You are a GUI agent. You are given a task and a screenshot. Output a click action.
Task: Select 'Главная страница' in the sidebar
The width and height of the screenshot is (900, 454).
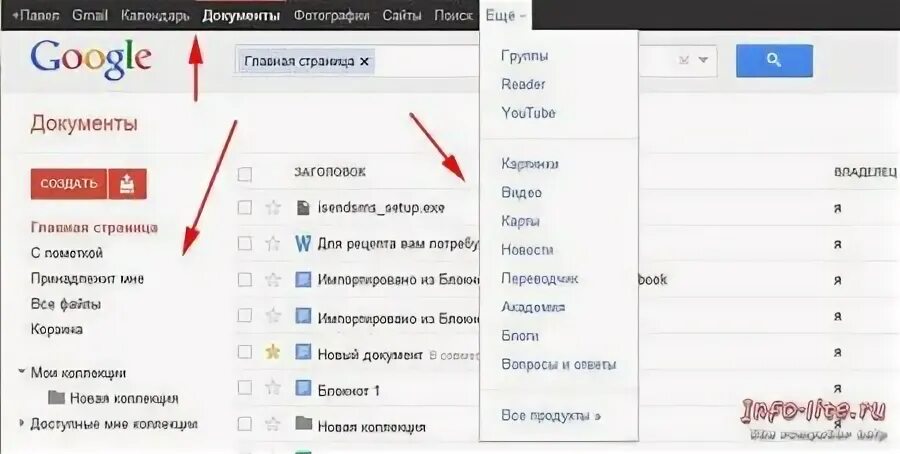tap(94, 227)
